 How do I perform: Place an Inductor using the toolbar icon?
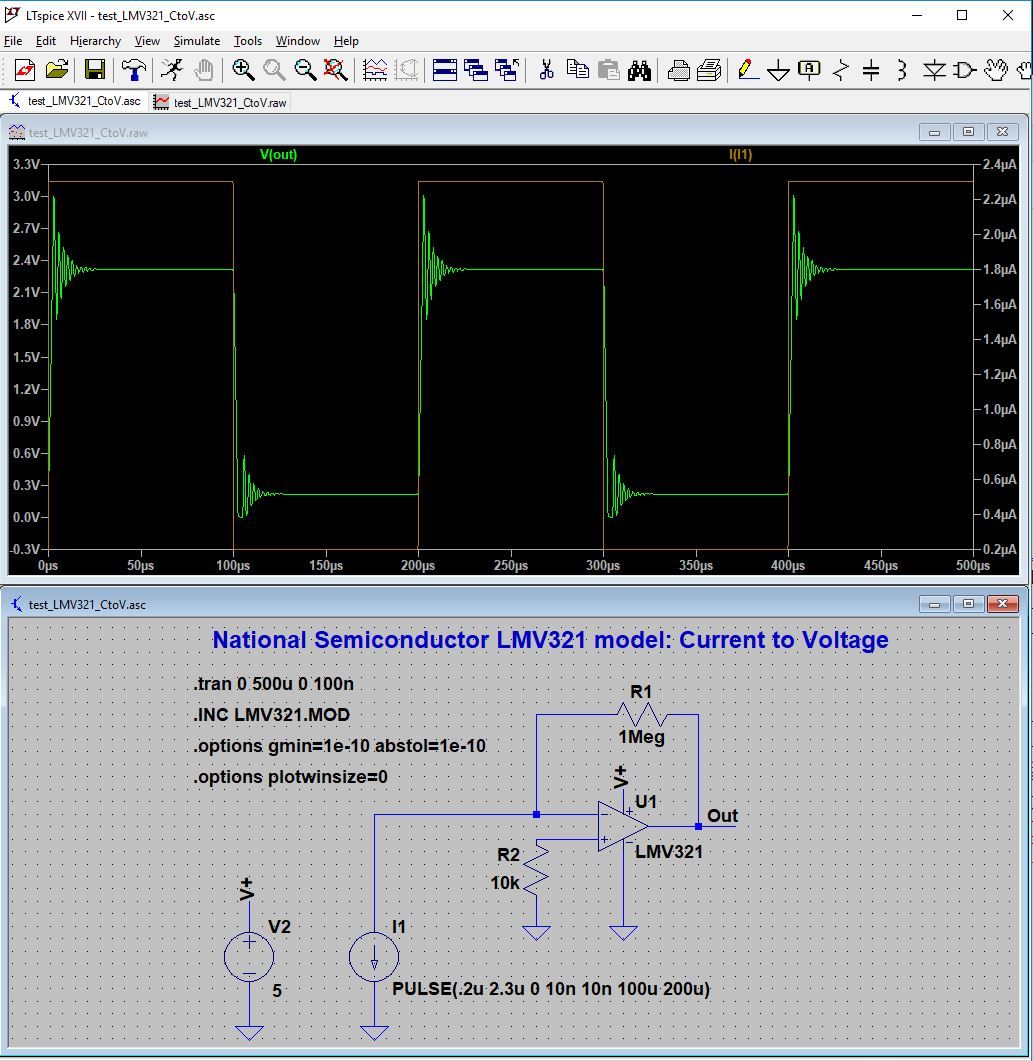click(x=899, y=70)
